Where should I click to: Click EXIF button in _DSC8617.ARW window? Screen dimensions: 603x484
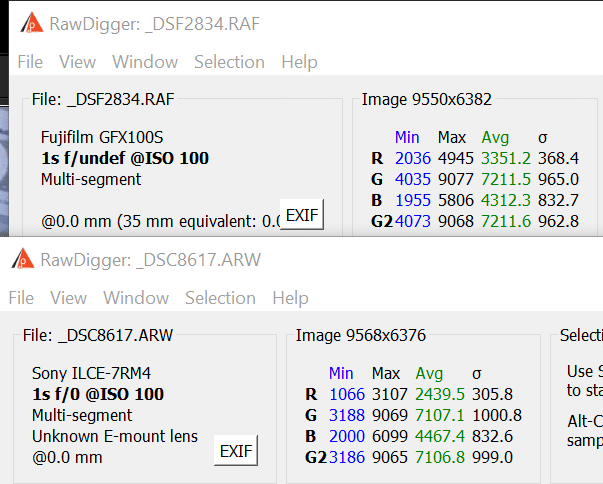[236, 451]
